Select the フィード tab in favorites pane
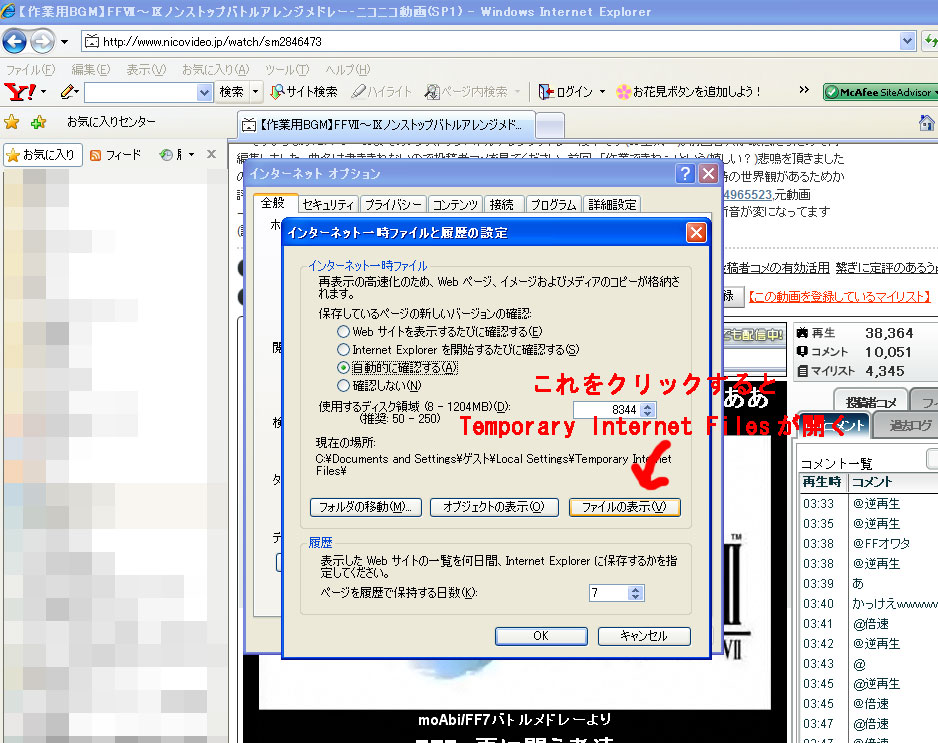This screenshot has height=743, width=938. 115,156
